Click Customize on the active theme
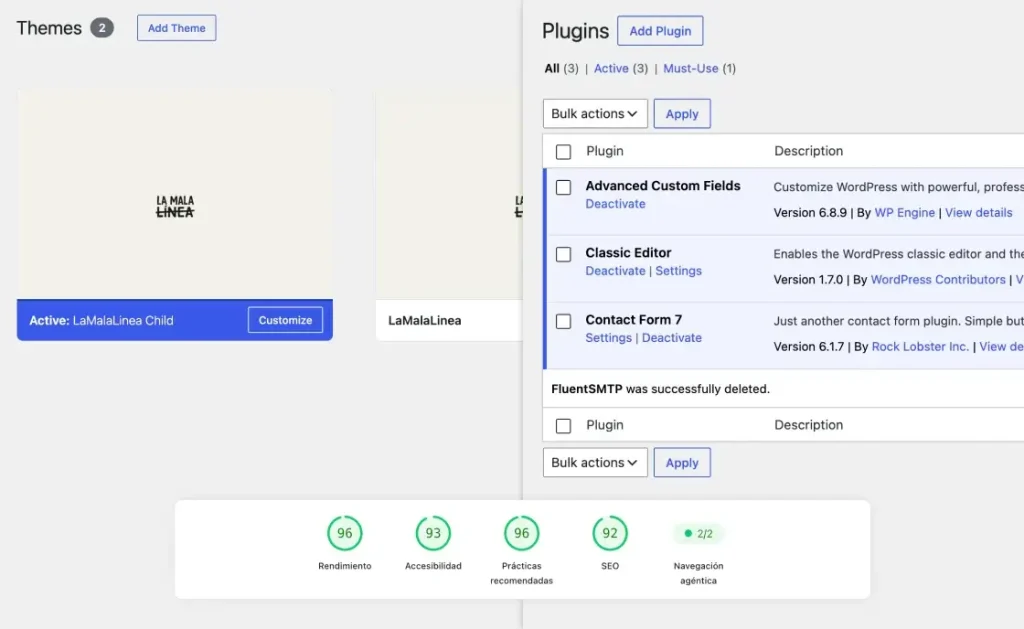 pos(285,320)
